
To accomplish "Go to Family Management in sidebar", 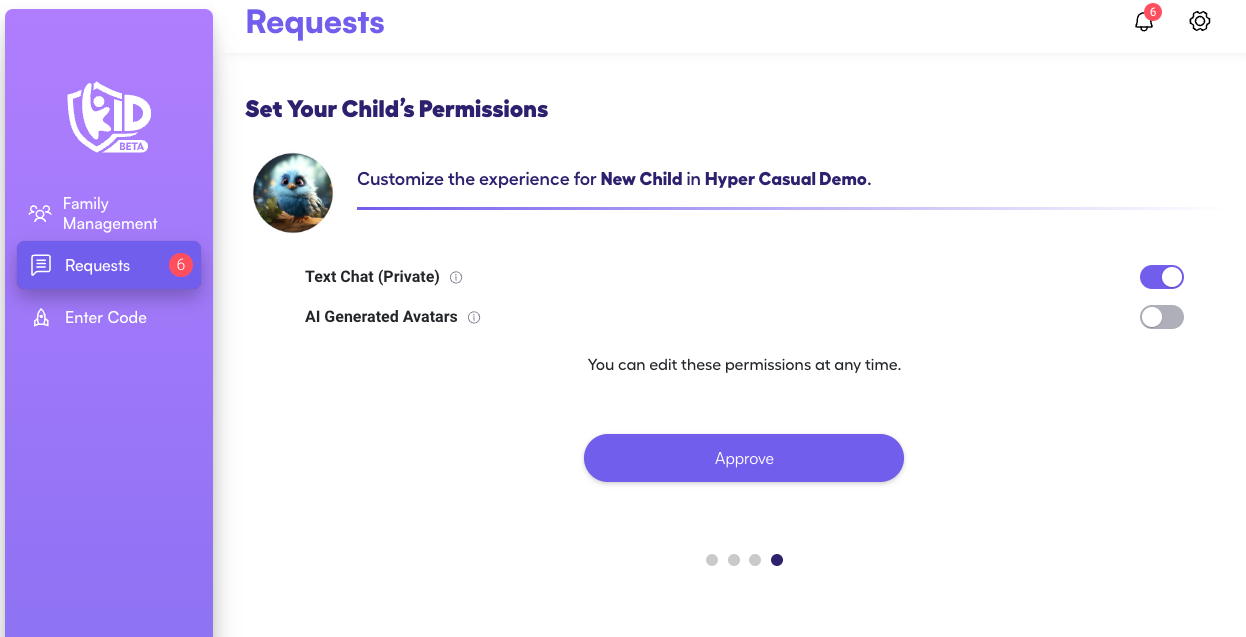I will pos(110,213).
